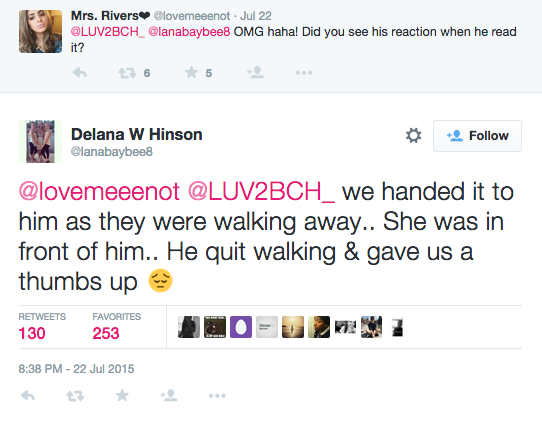
Task: Follow icon under Mrs. Rivers tweet
Action: [x=255, y=72]
